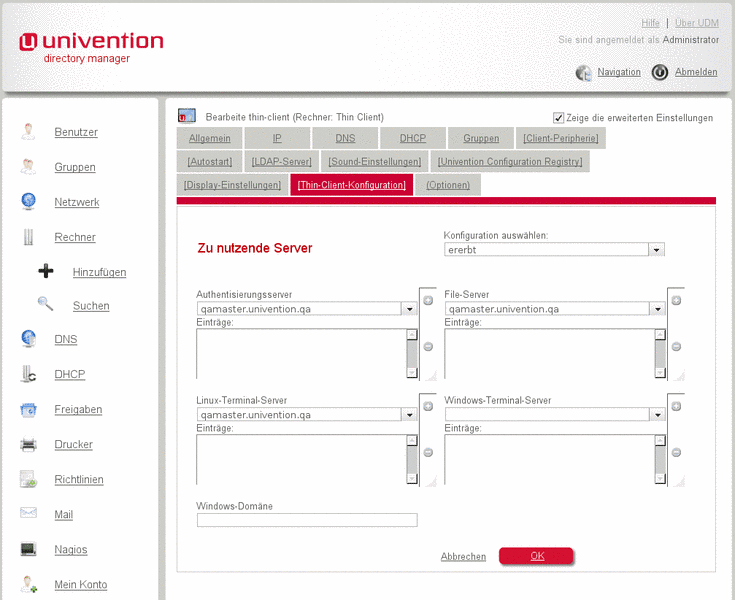The width and height of the screenshot is (735, 600).
Task: Click the Drucker printer icon
Action: point(29,444)
